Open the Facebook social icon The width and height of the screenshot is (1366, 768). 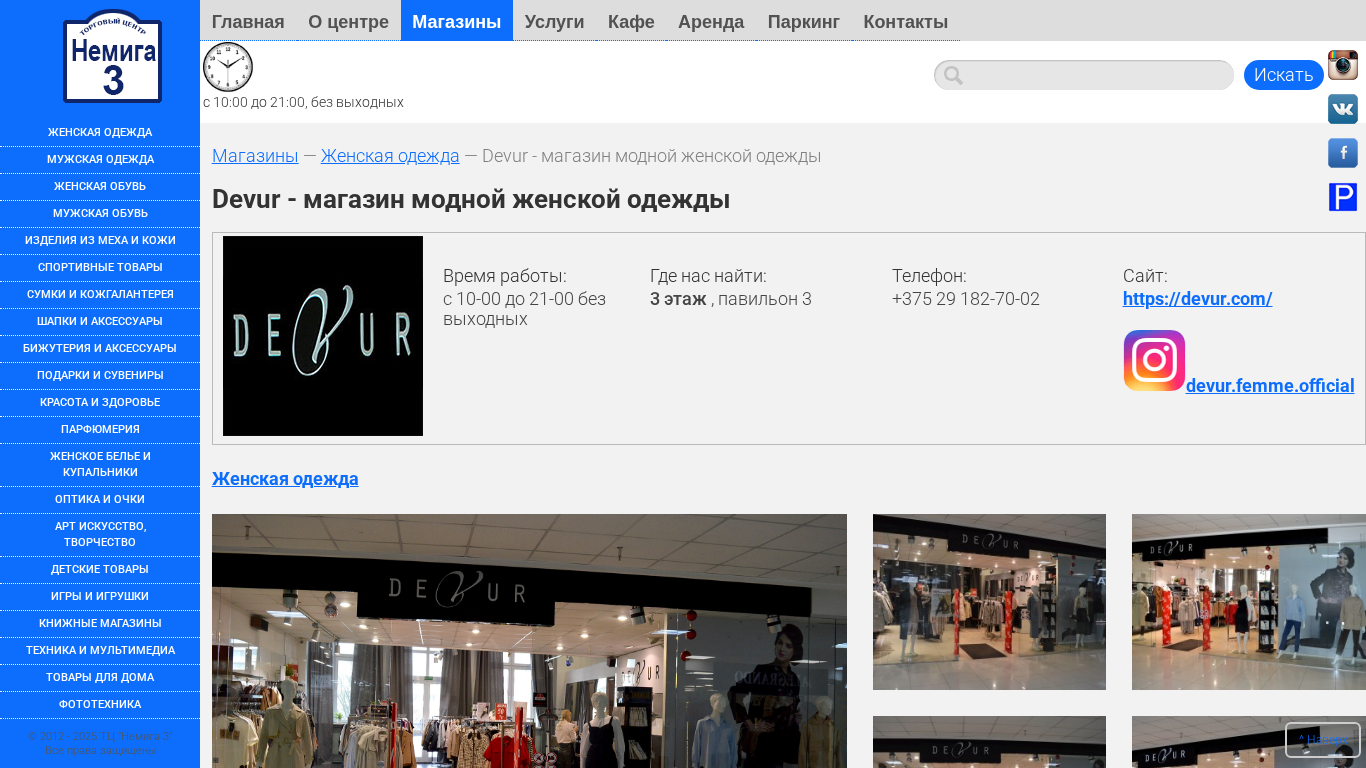1343,153
